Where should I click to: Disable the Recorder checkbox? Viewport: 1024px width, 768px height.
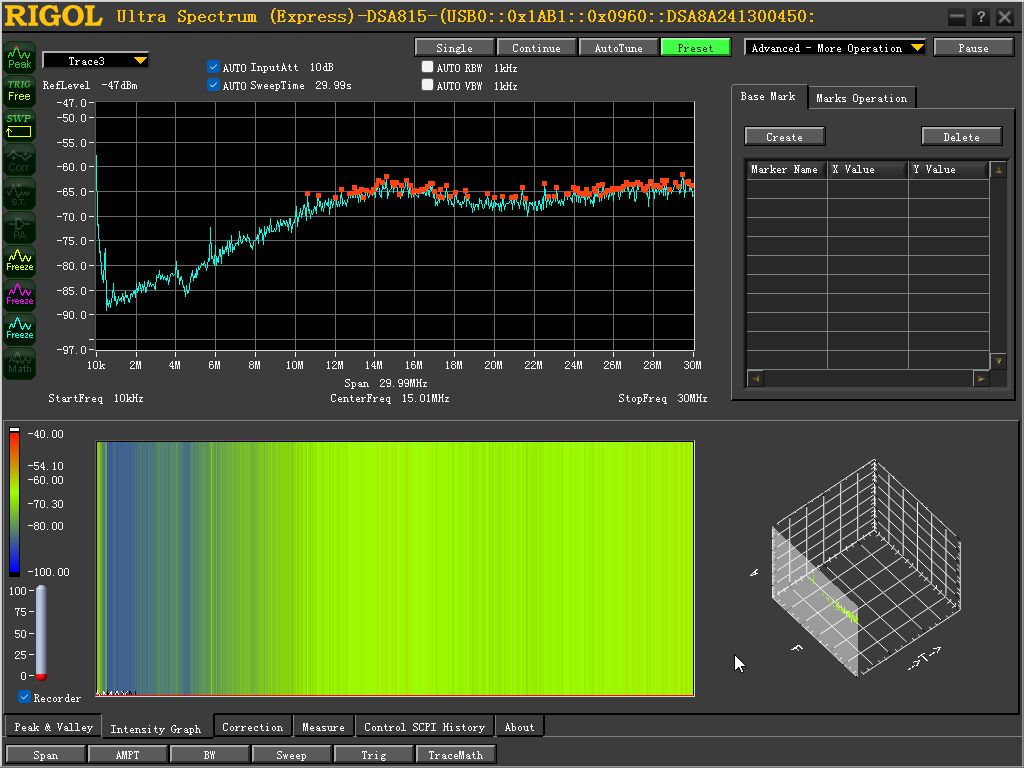click(x=24, y=697)
